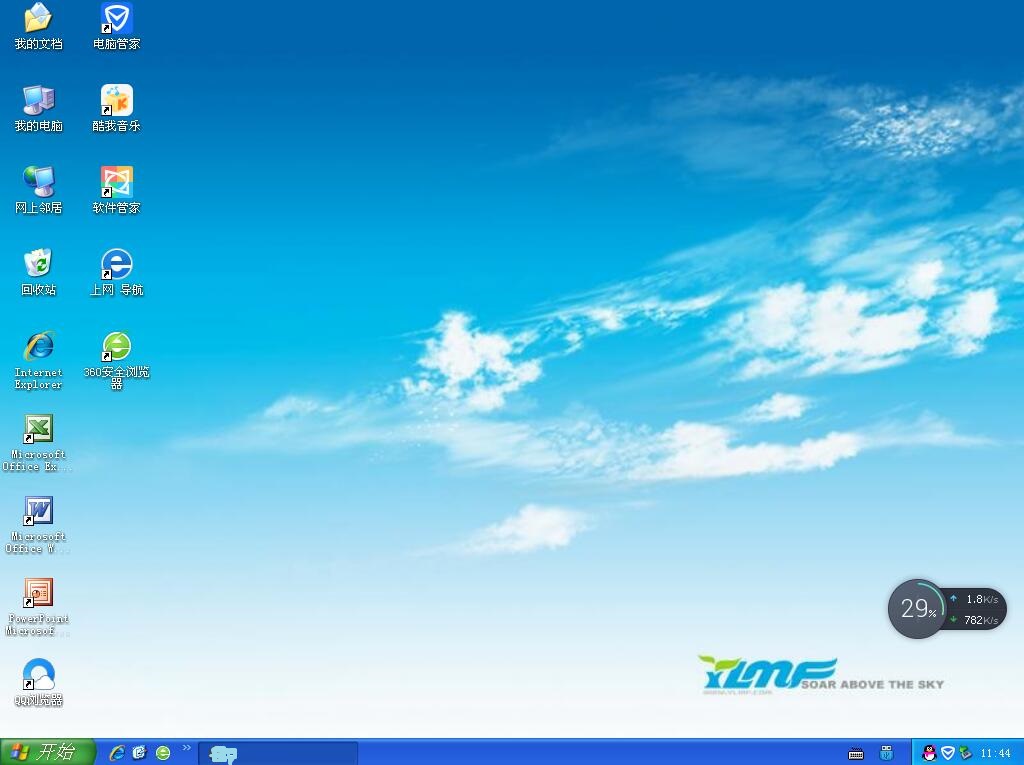The image size is (1024, 765).
Task: Open 软件管家 software manager shortcut
Action: coord(117,184)
